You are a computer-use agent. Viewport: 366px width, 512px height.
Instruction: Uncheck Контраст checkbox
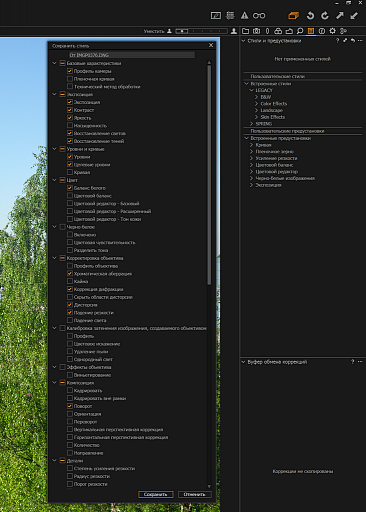(70, 110)
